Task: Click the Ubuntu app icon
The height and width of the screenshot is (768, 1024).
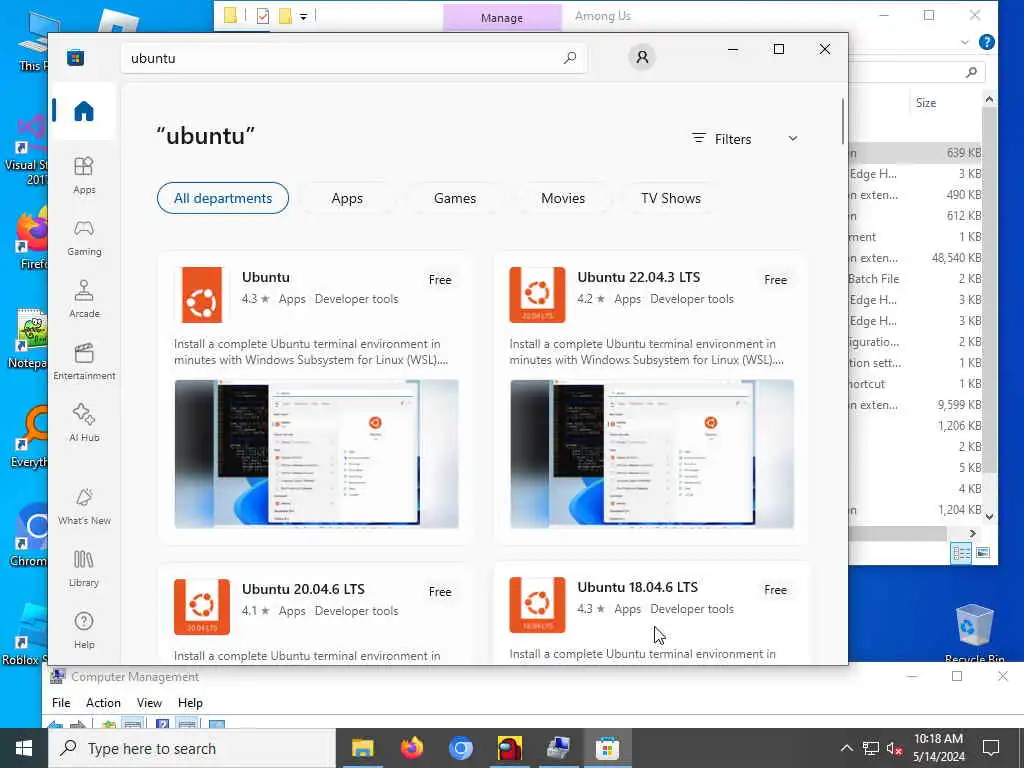Action: point(202,295)
